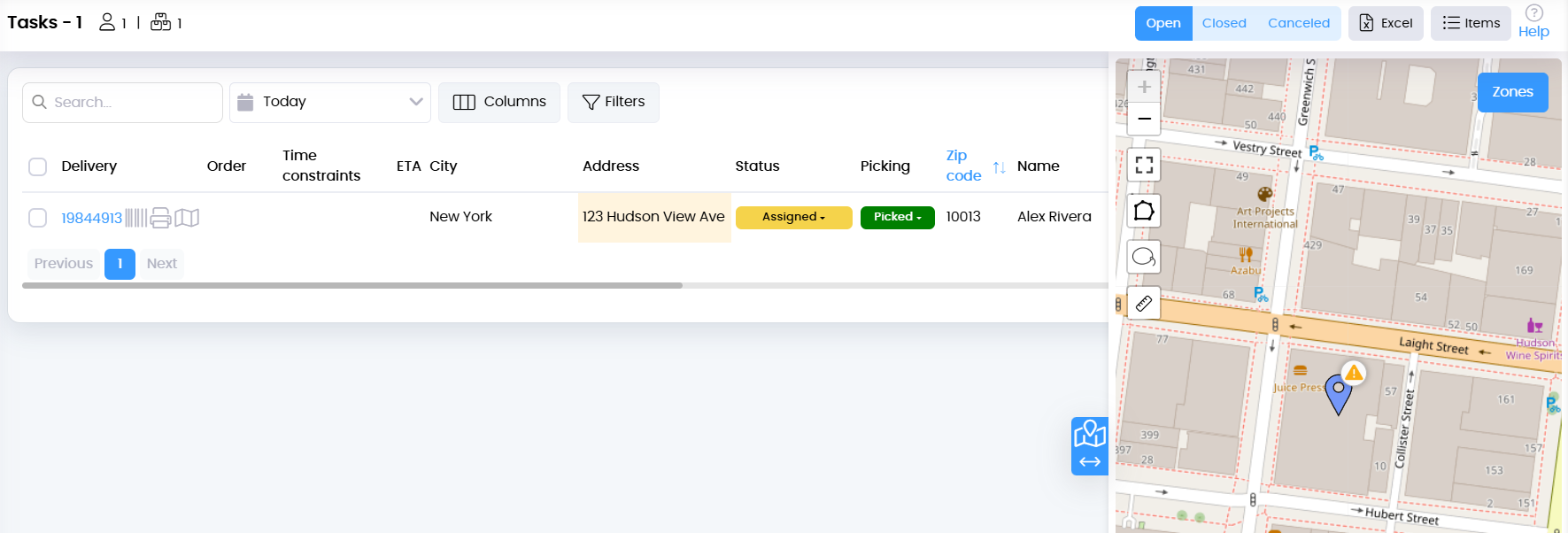Select the polygon draw tool on map

point(1144,211)
